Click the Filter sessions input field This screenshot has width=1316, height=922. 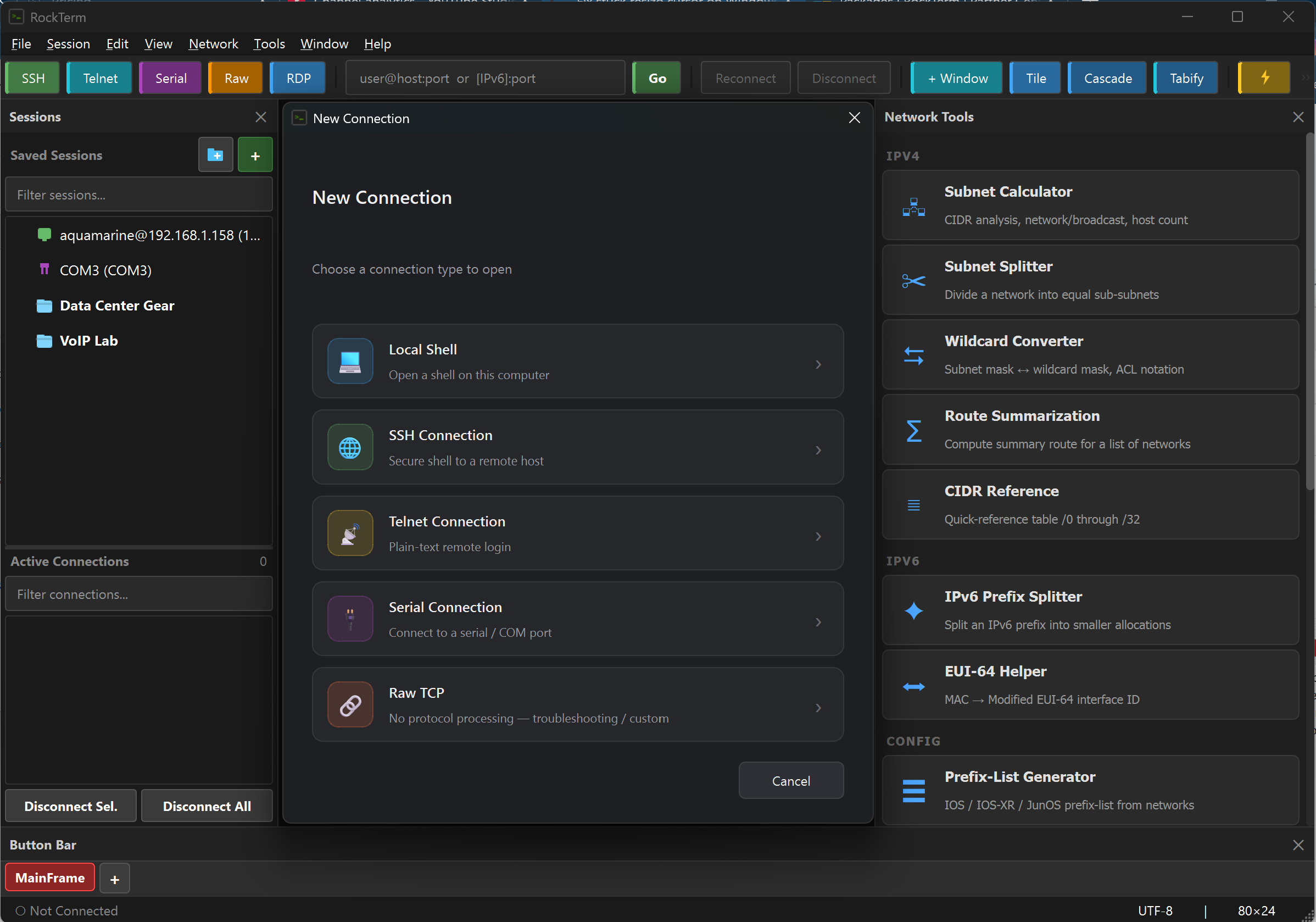tap(139, 195)
